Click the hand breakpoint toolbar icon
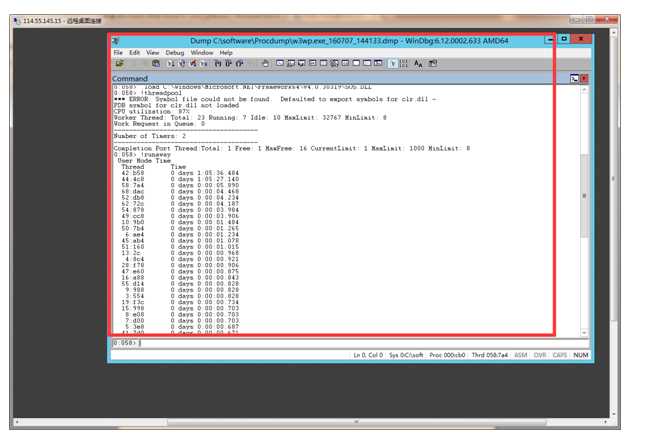The width and height of the screenshot is (653, 444). pyautogui.click(x=265, y=63)
